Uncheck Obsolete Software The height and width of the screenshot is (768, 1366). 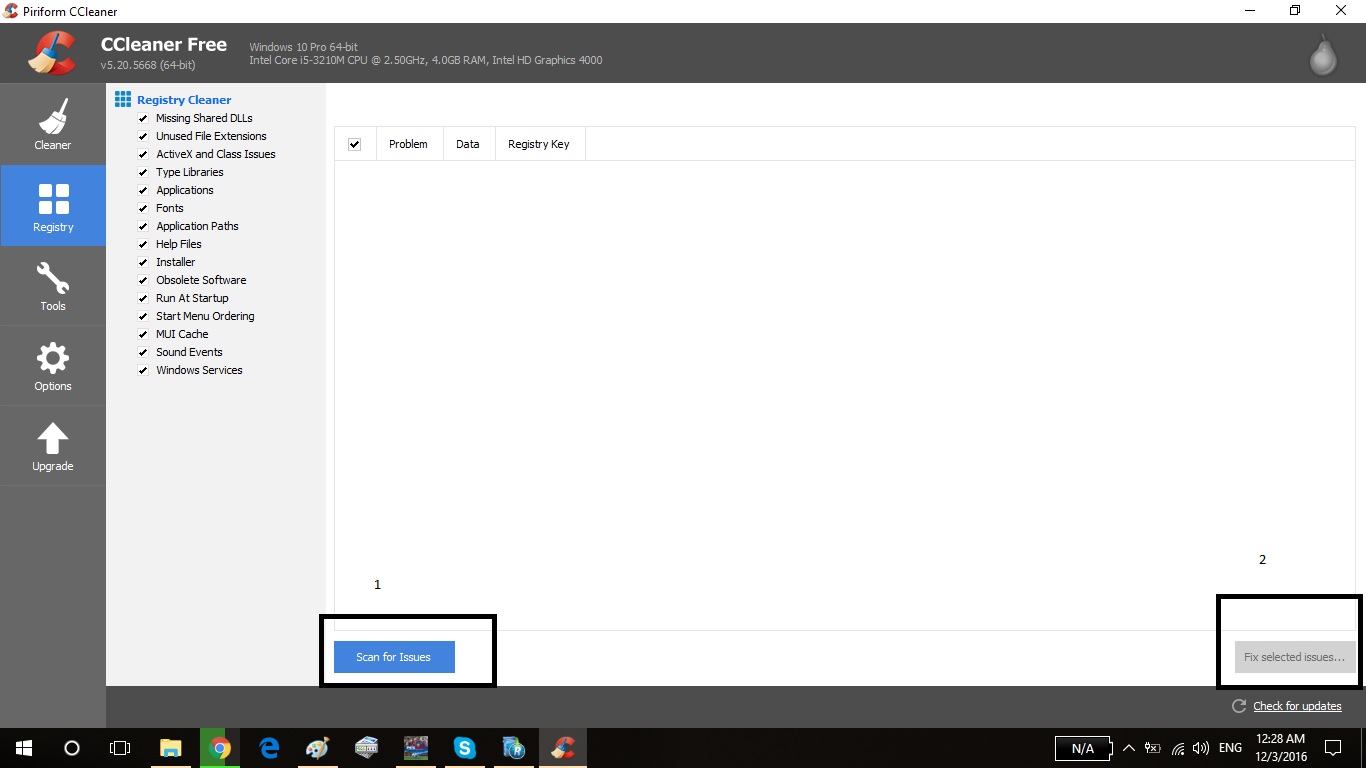point(143,280)
